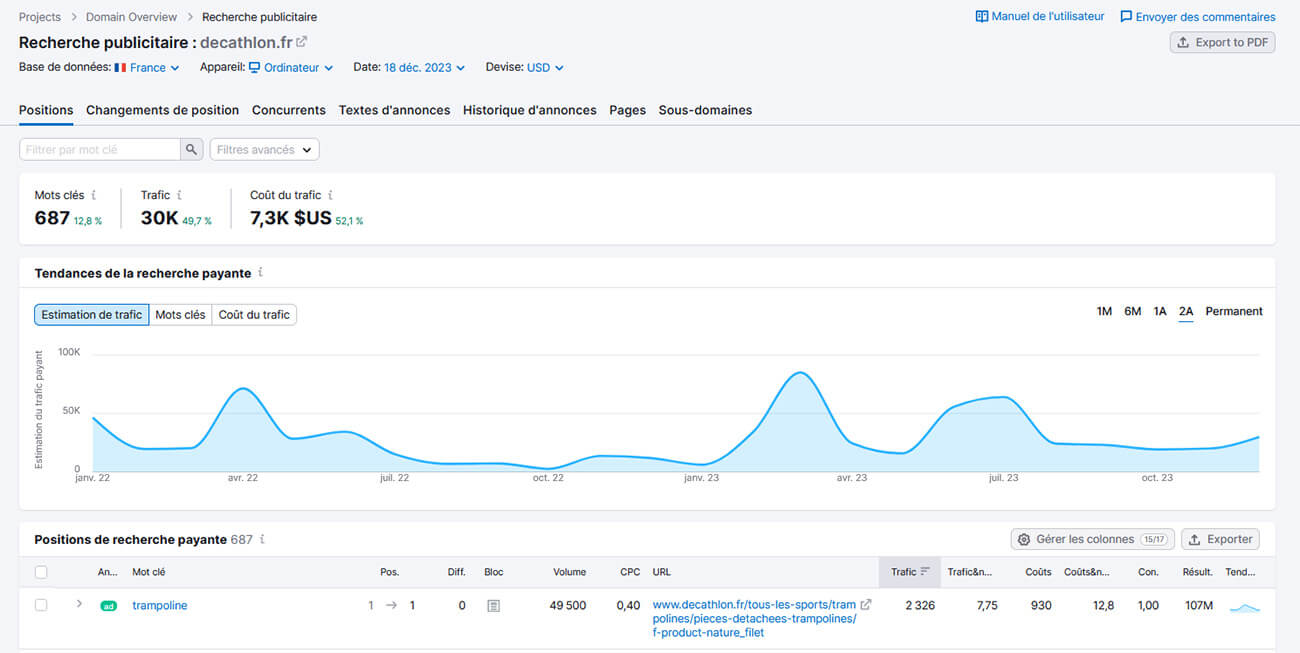
Task: Click the magnifier search button in keyword filter
Action: click(x=192, y=149)
